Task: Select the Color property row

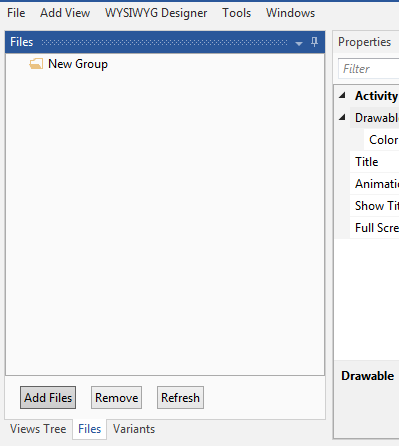Action: (x=381, y=140)
